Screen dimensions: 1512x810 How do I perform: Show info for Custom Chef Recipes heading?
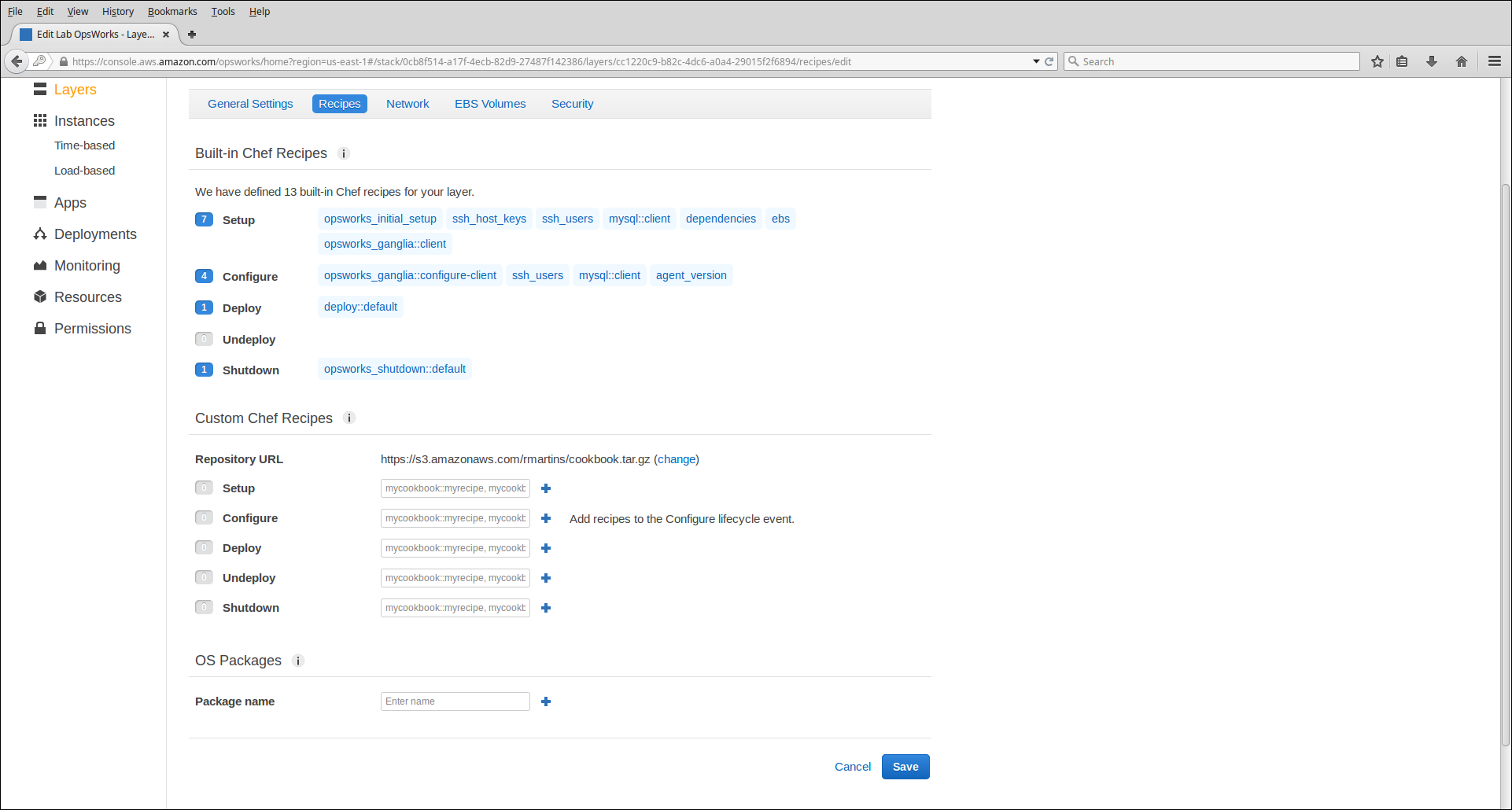coord(349,418)
